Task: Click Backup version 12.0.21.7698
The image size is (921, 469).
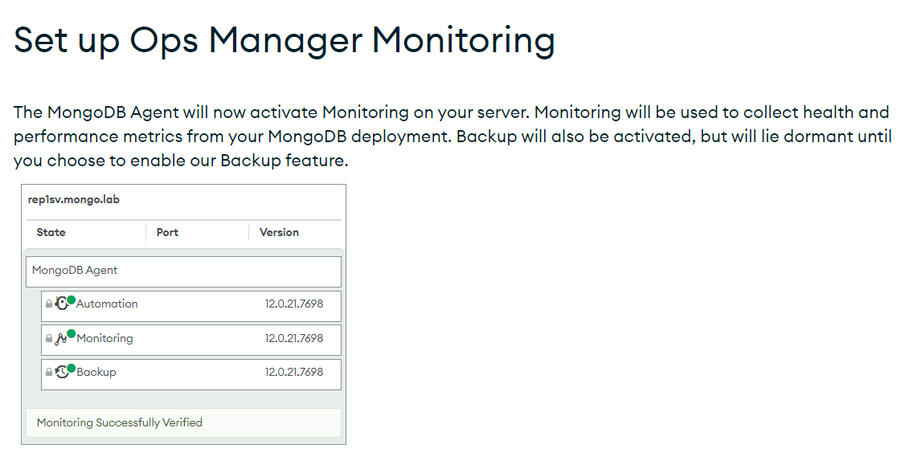Action: point(294,372)
